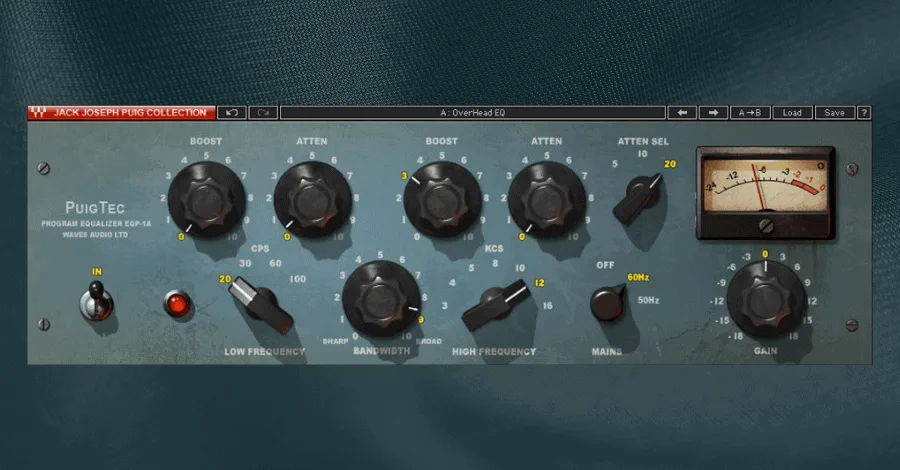
Task: Open help with question mark button
Action: click(864, 112)
